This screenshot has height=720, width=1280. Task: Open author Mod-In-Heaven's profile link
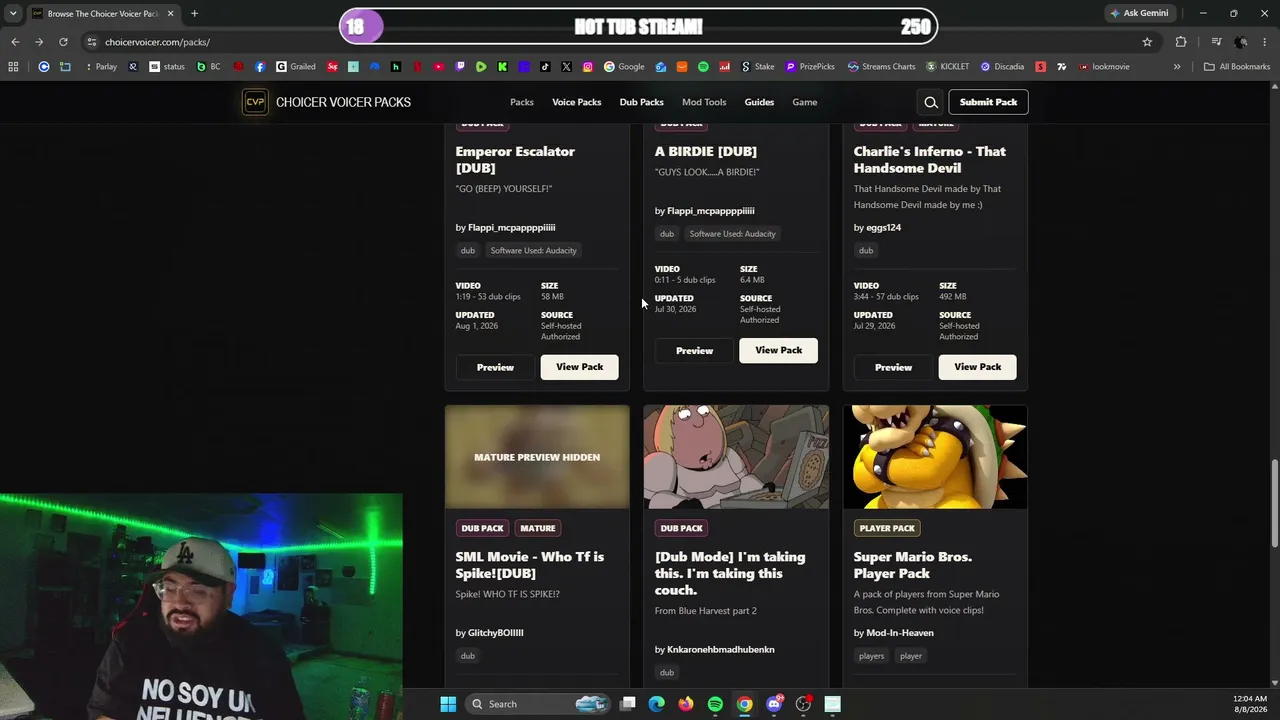click(x=899, y=633)
